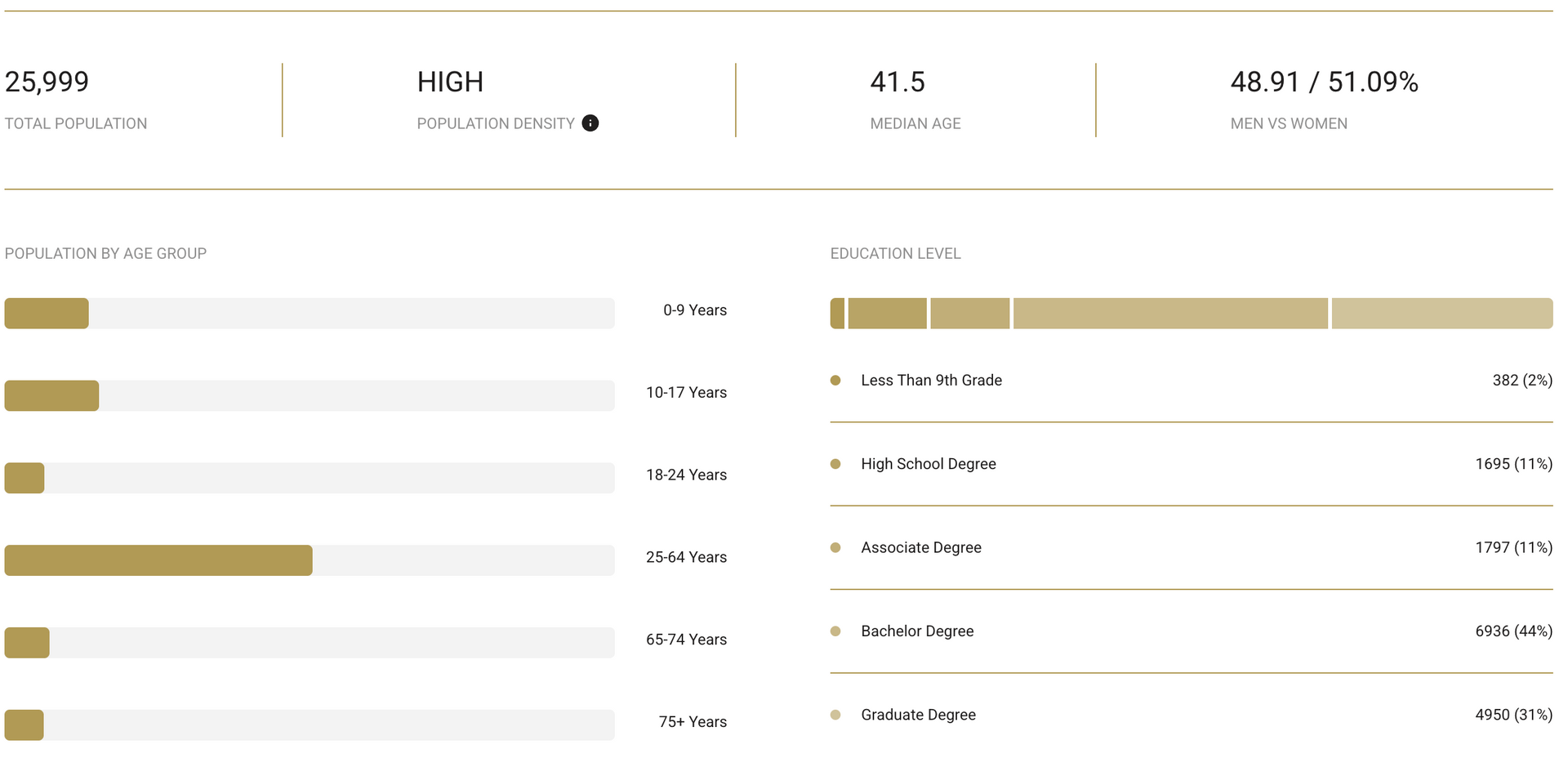Click the Bachelor Degree bullet dot
This screenshot has height=758, width=1568.
point(835,631)
